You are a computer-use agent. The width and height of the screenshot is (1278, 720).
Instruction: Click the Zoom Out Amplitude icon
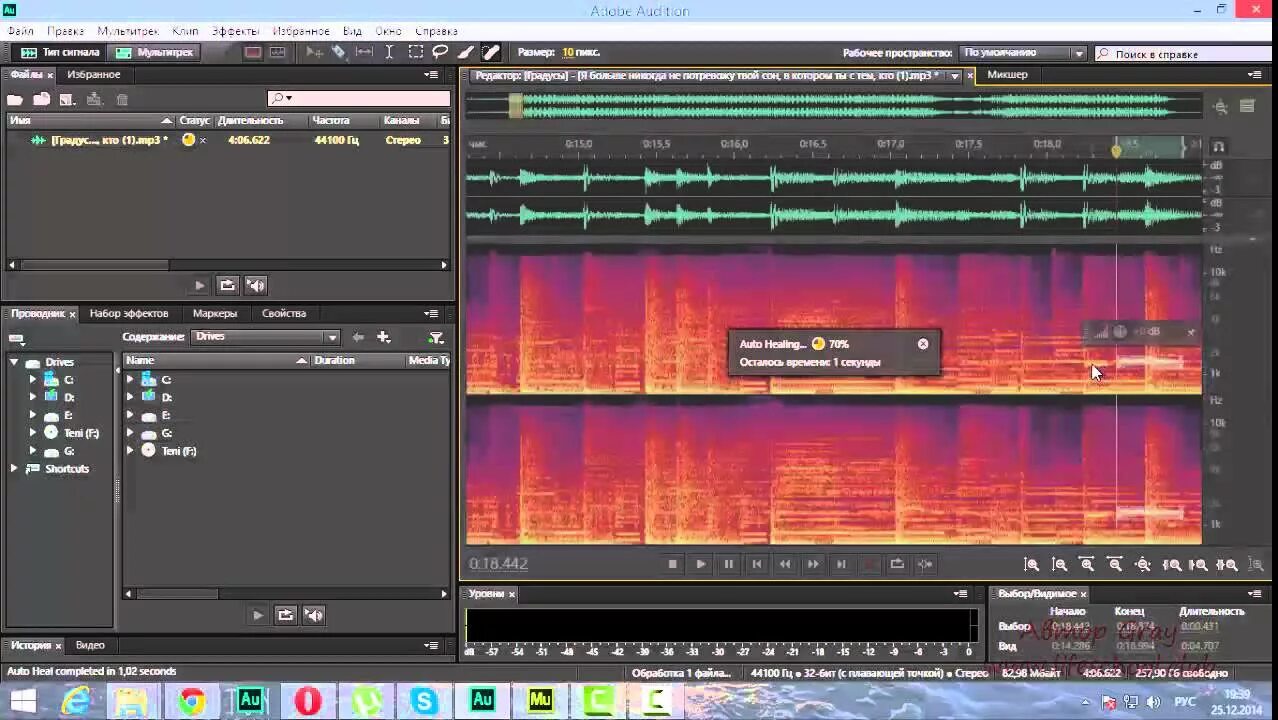click(x=1060, y=565)
